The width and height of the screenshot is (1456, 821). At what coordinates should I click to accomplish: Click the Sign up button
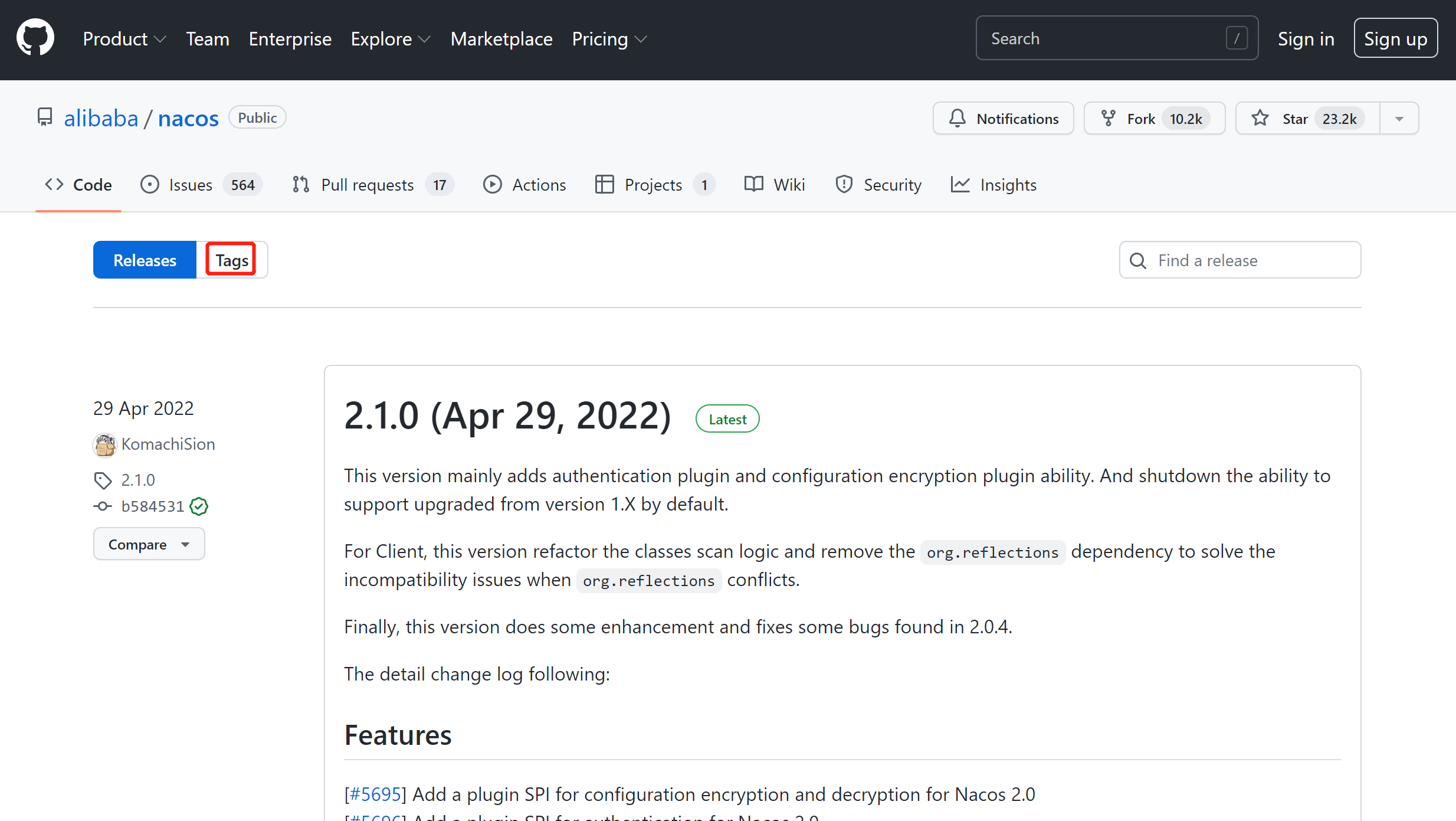(1395, 38)
